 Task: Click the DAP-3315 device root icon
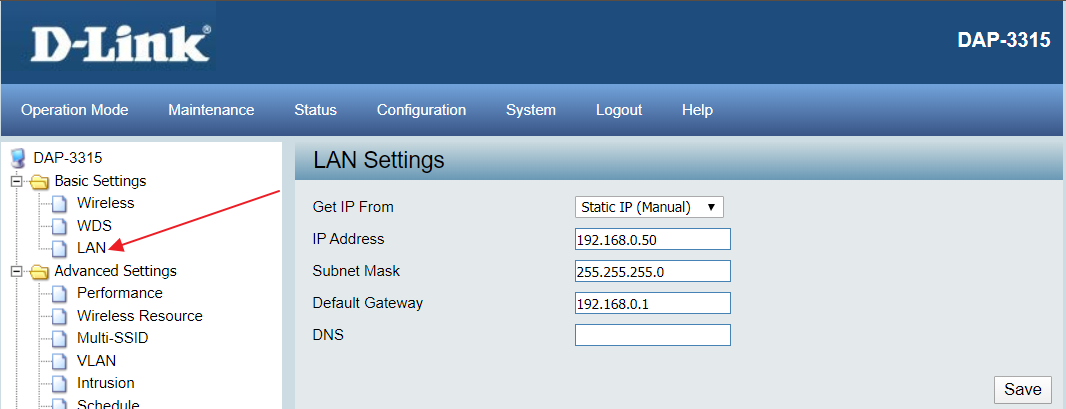[x=17, y=158]
